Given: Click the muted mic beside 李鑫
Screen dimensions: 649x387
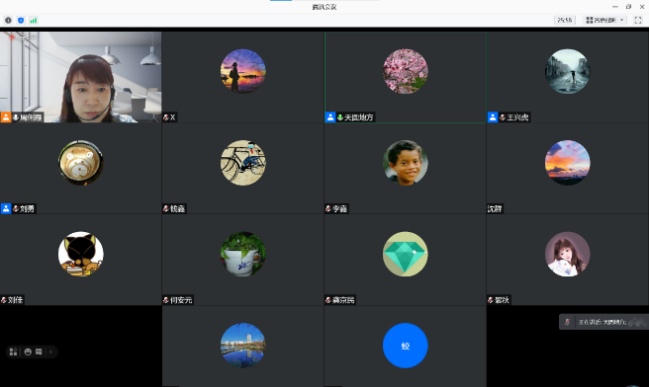Looking at the screenshot, I should pyautogui.click(x=328, y=208).
